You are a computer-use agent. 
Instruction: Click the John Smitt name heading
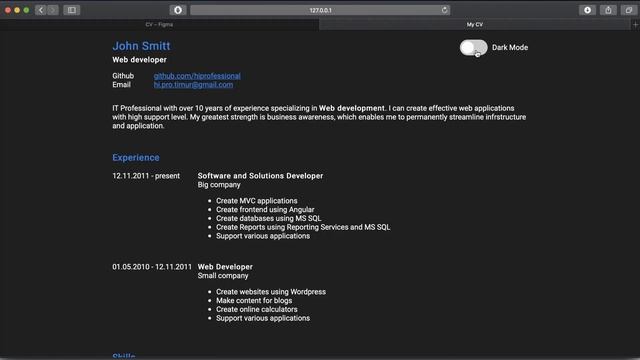pyautogui.click(x=141, y=46)
